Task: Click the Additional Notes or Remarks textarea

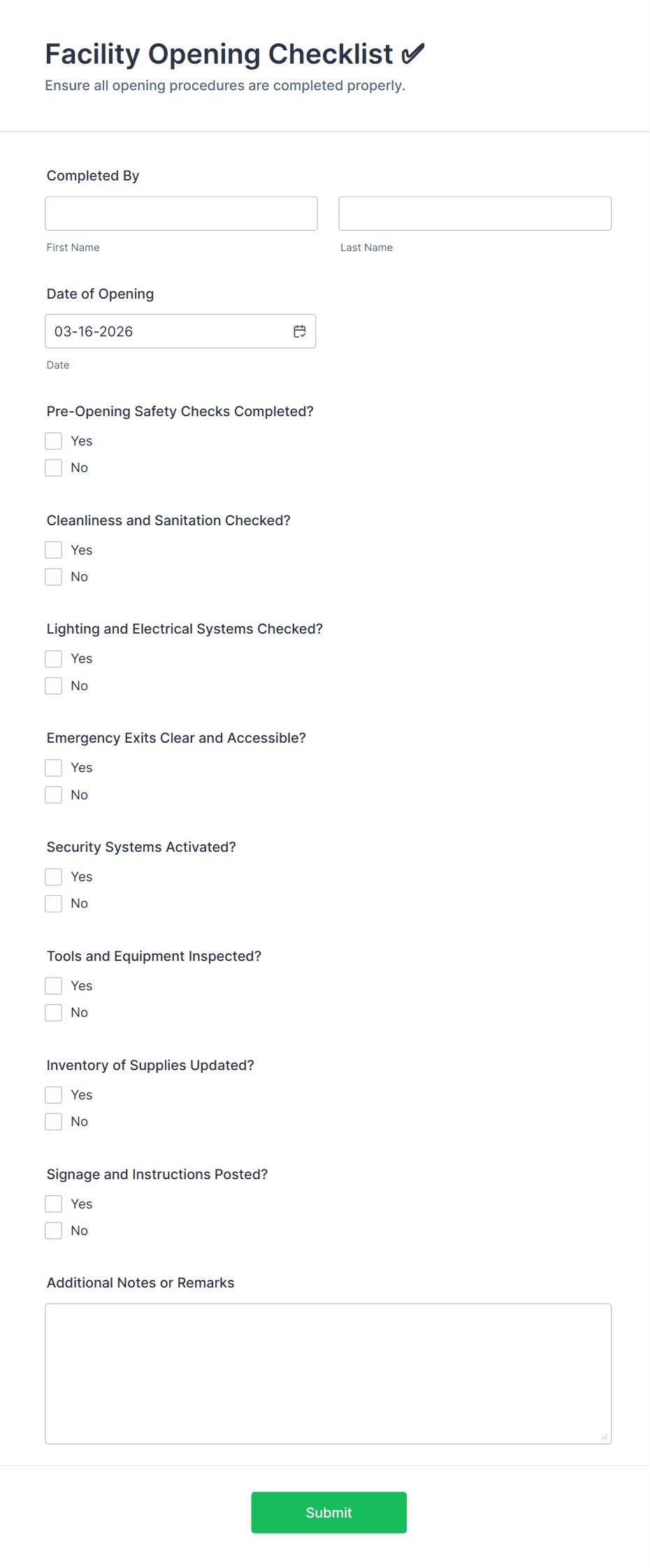Action: coord(328,1374)
